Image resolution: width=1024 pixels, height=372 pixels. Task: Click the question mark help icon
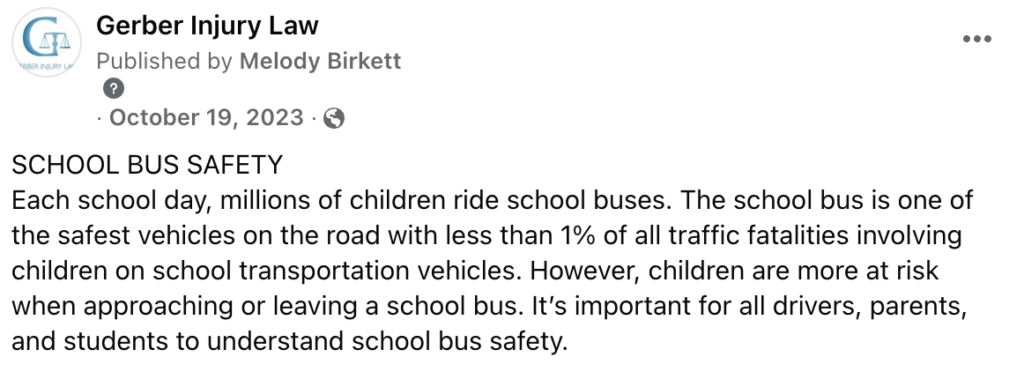click(x=114, y=89)
